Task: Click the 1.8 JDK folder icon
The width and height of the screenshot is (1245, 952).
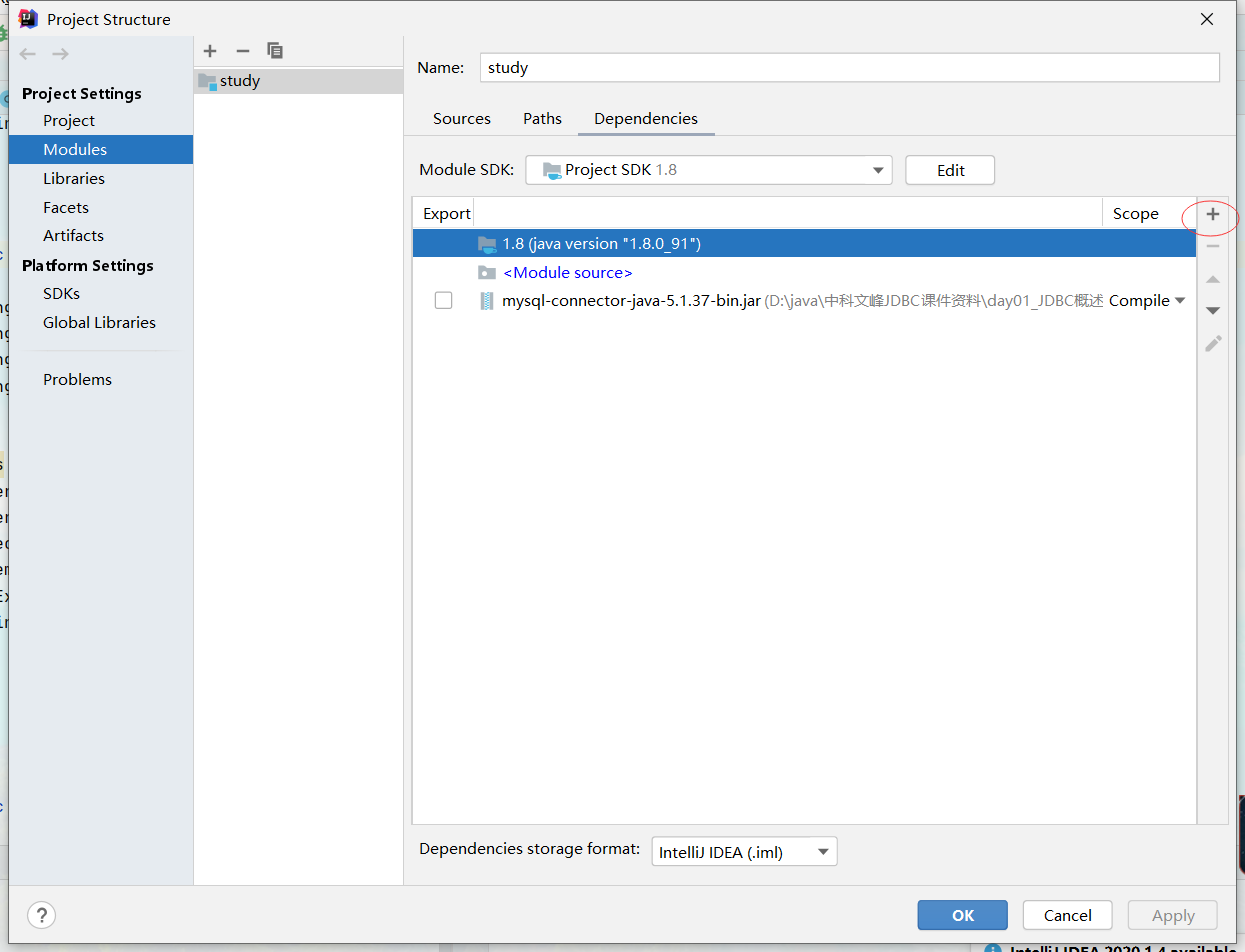Action: (x=487, y=243)
